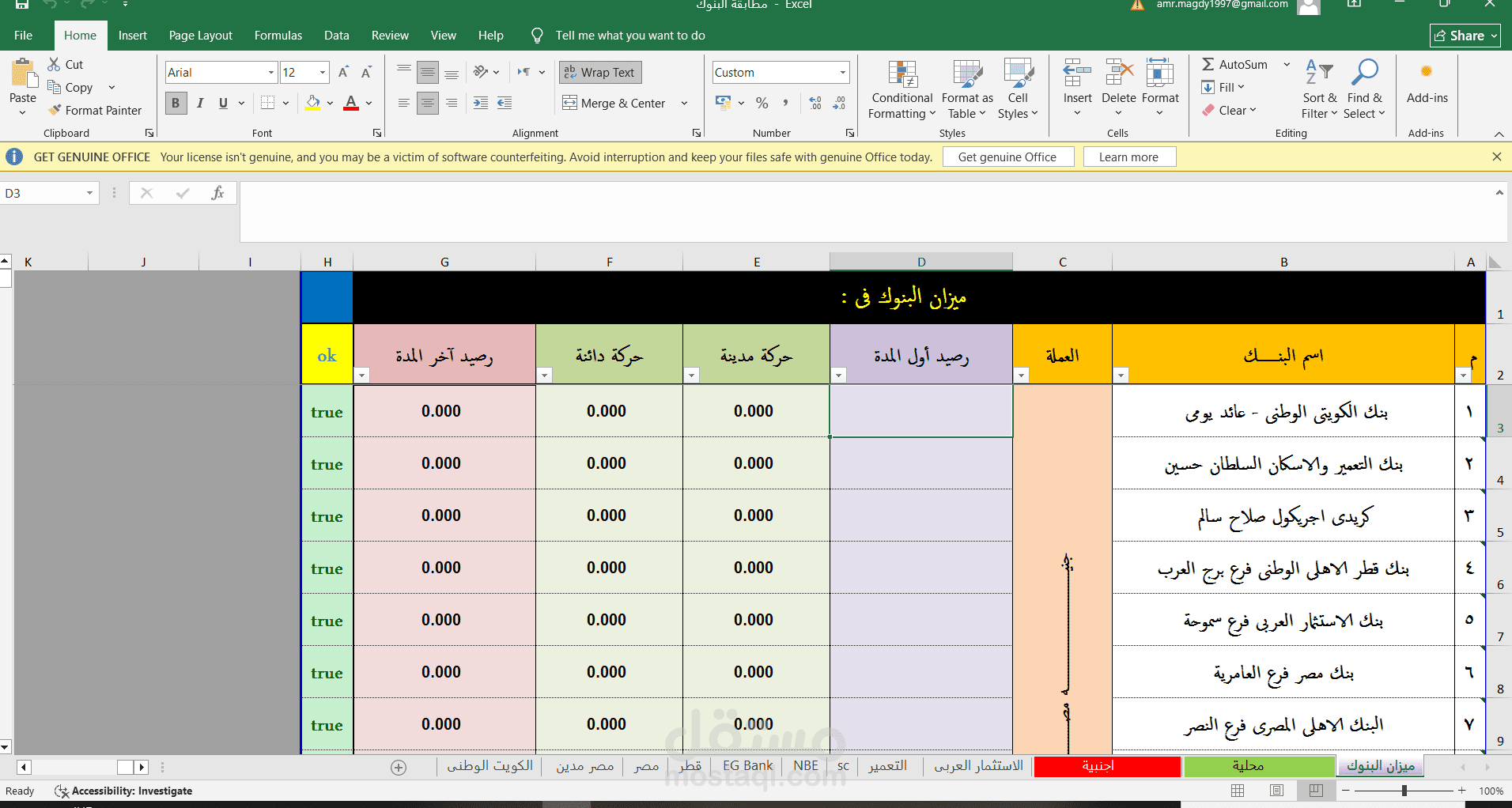Select the Format Painter tool
Screen dimensions: 1512x808
96,110
